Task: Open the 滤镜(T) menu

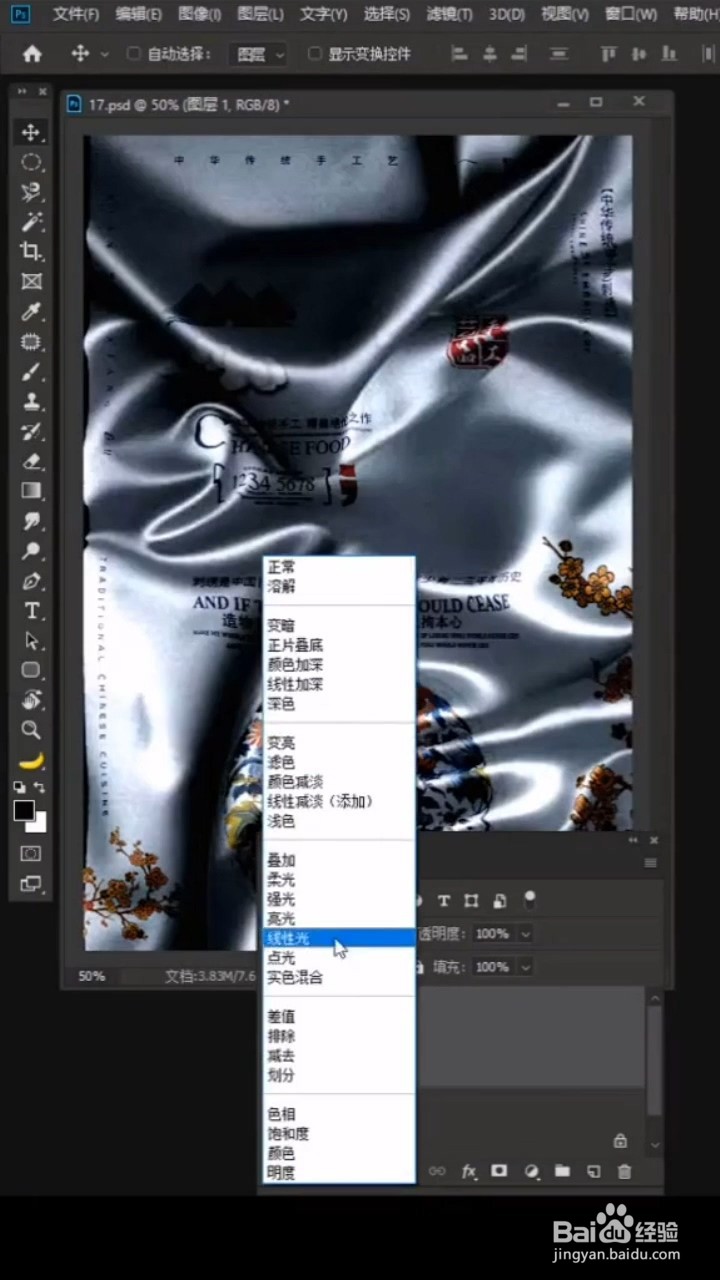Action: pyautogui.click(x=449, y=14)
